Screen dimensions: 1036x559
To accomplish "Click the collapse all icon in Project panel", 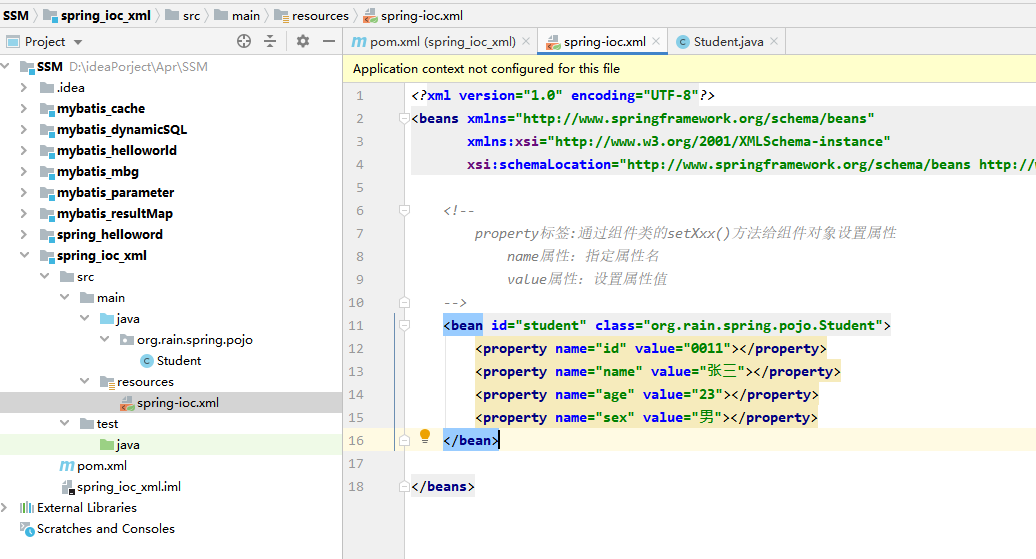I will point(270,41).
